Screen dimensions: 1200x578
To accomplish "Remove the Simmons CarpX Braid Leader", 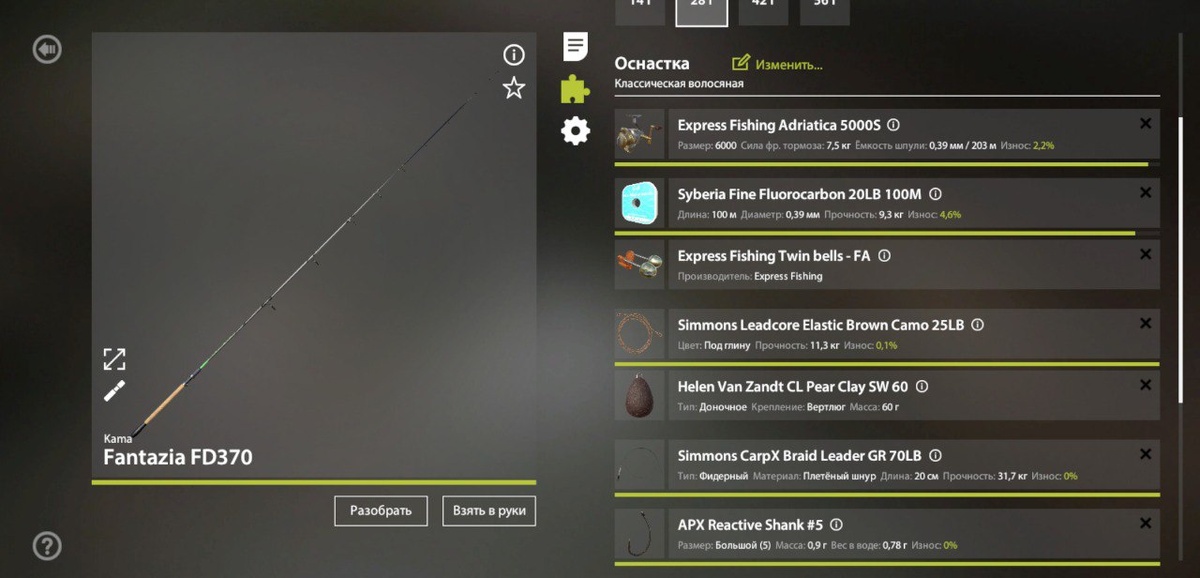I will 1145,454.
